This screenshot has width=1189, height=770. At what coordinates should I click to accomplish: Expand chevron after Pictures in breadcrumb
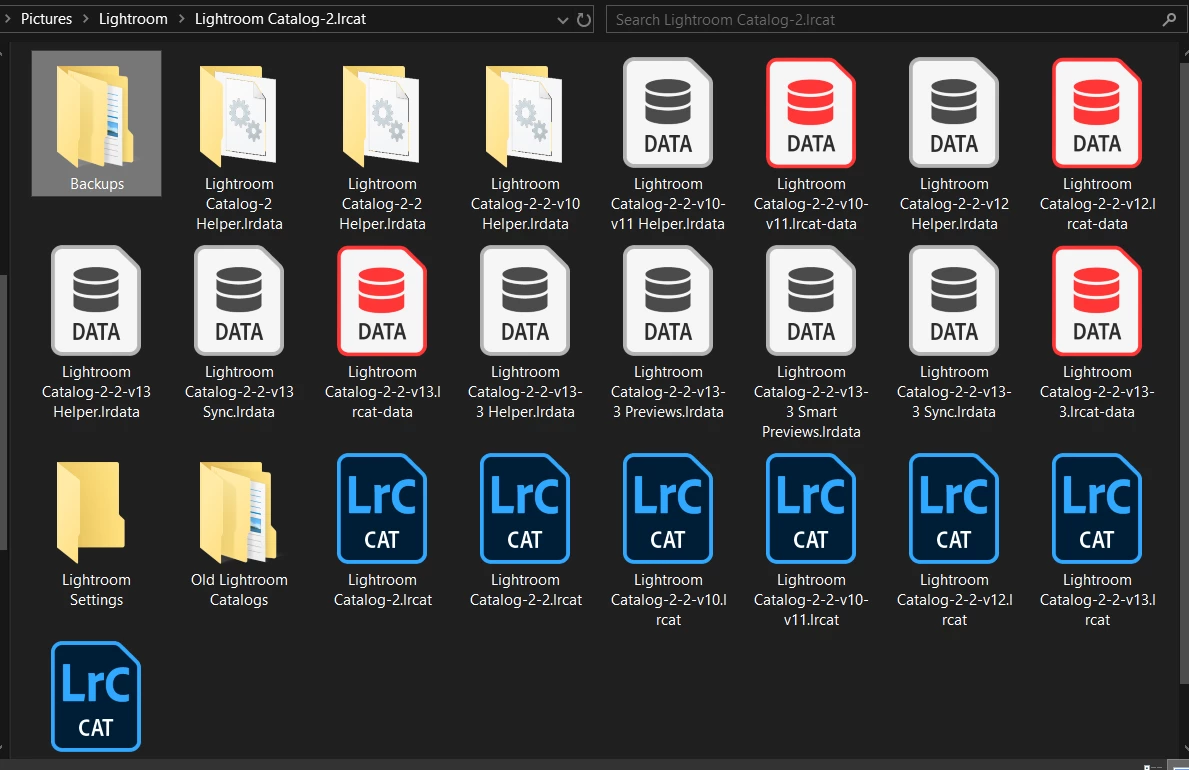click(x=85, y=19)
